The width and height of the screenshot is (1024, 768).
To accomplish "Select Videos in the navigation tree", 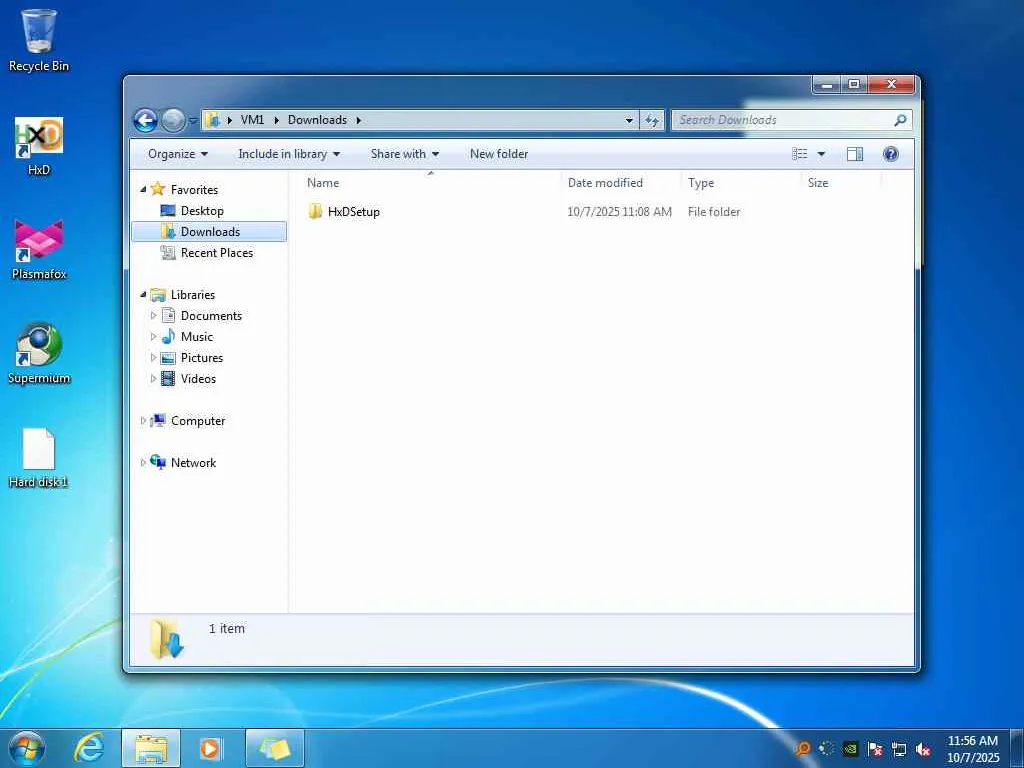I will [198, 378].
